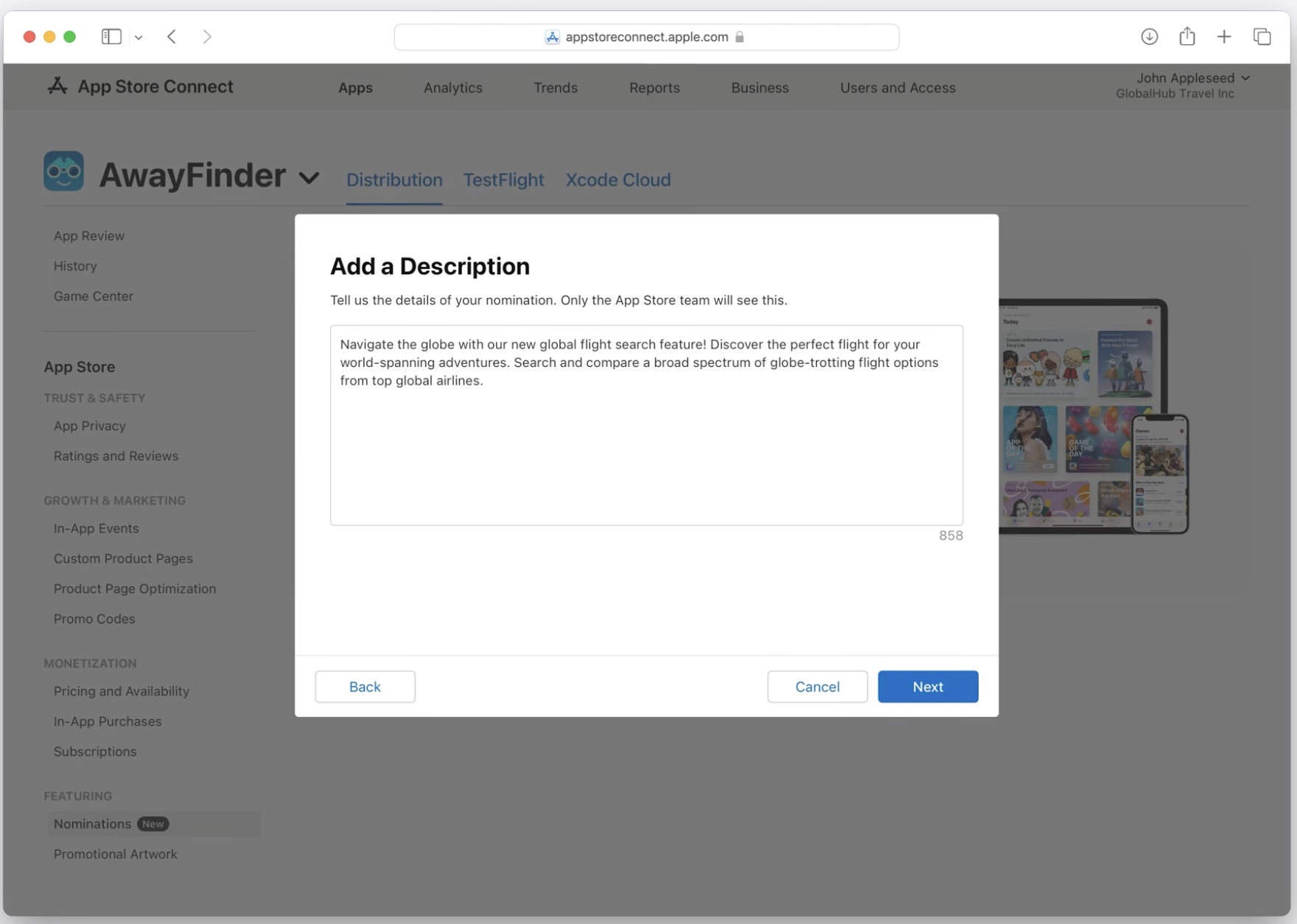The height and width of the screenshot is (924, 1297).
Task: Open the Trends menu item
Action: (556, 88)
